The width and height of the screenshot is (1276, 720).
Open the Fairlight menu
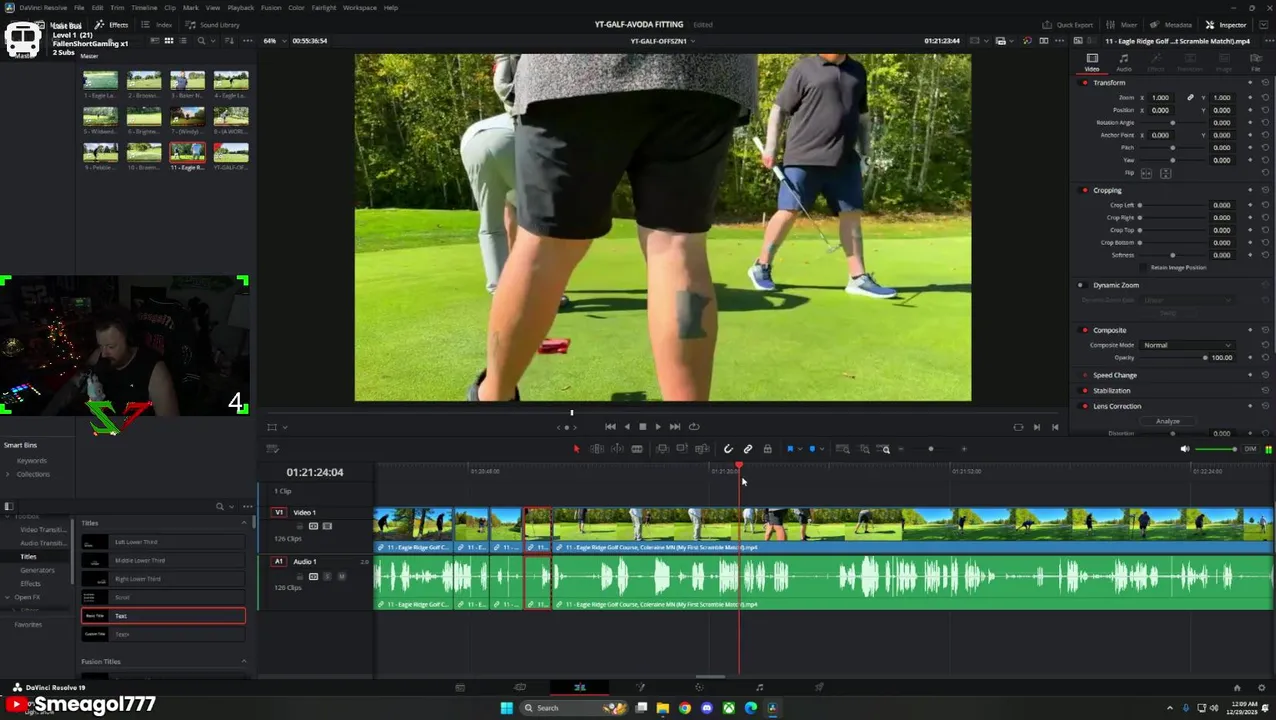[323, 8]
